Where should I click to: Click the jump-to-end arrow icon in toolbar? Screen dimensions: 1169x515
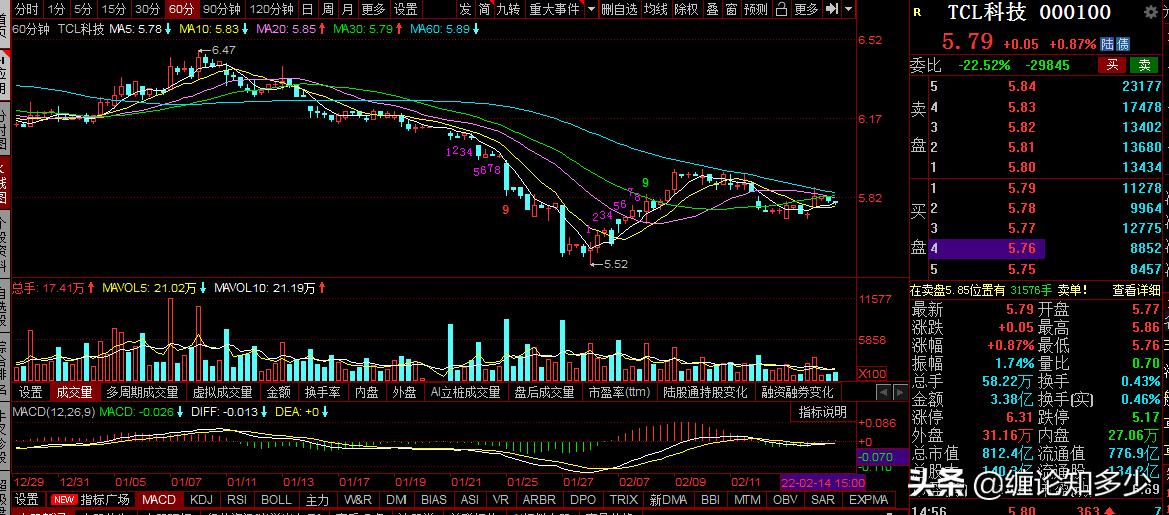tap(833, 10)
